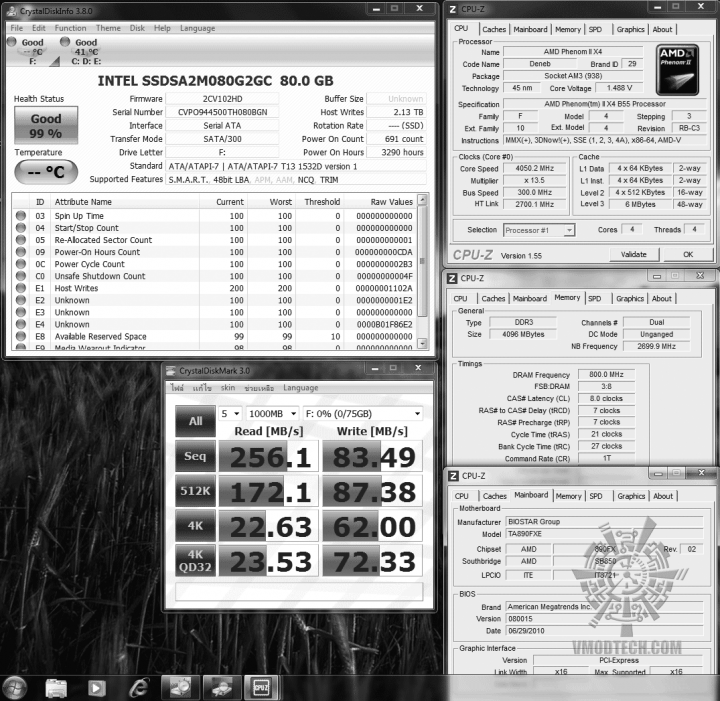Click serial number CVPO944500TH080BGN
720x701 pixels.
coord(222,112)
